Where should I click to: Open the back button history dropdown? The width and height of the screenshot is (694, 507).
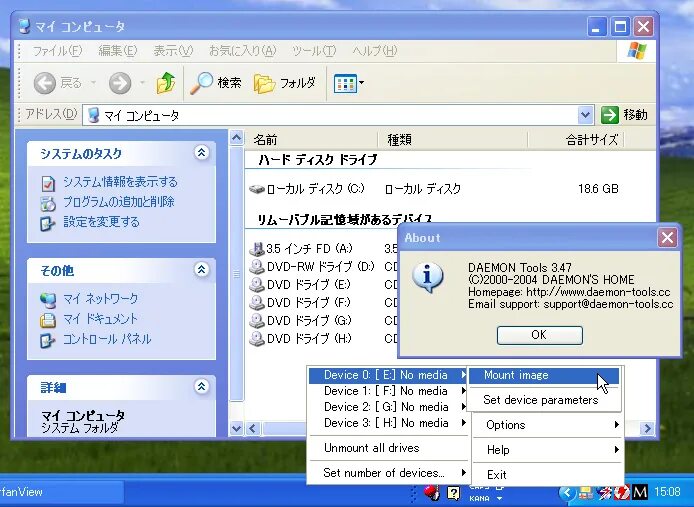point(93,83)
